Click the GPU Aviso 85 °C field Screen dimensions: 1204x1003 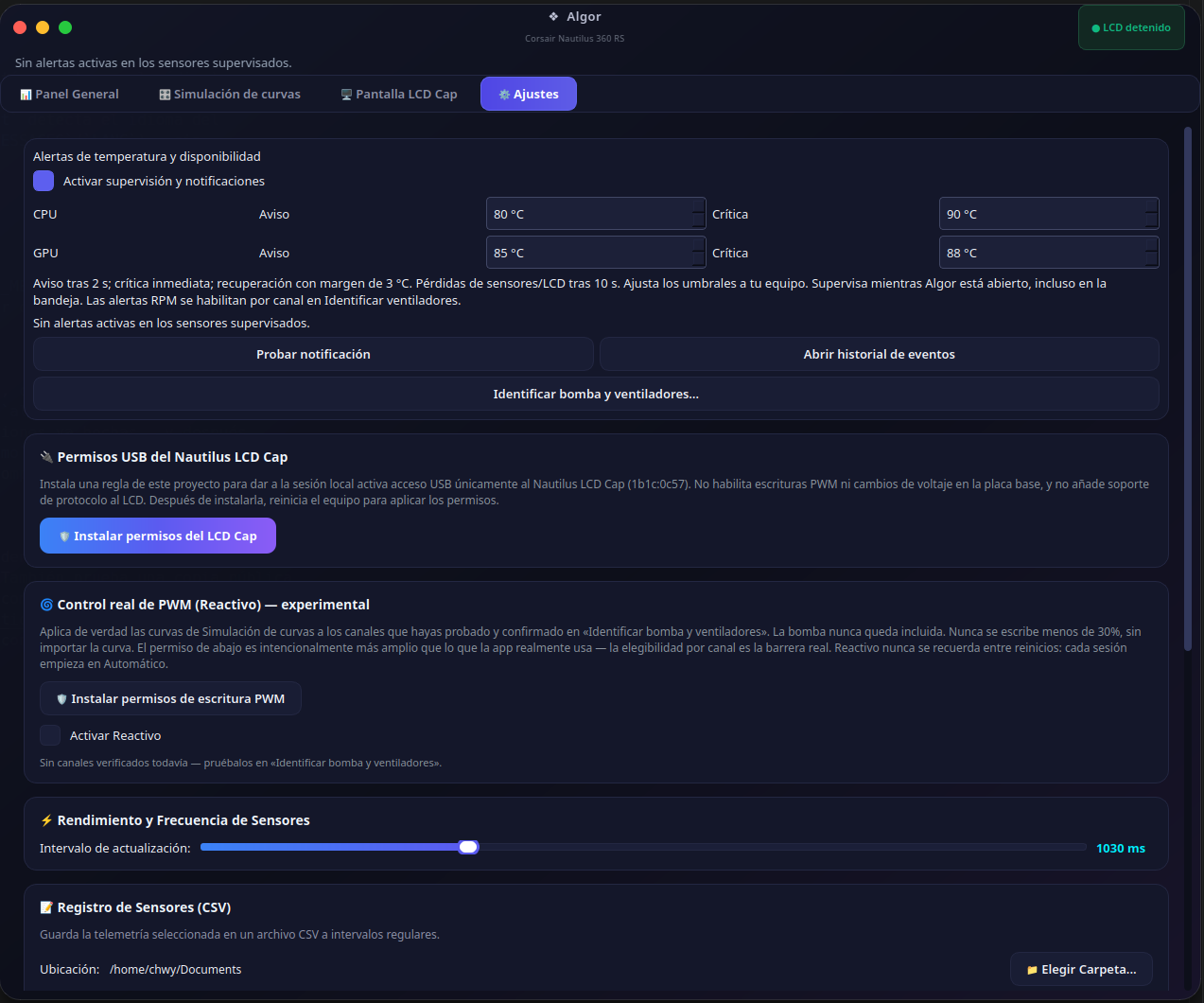pos(596,253)
